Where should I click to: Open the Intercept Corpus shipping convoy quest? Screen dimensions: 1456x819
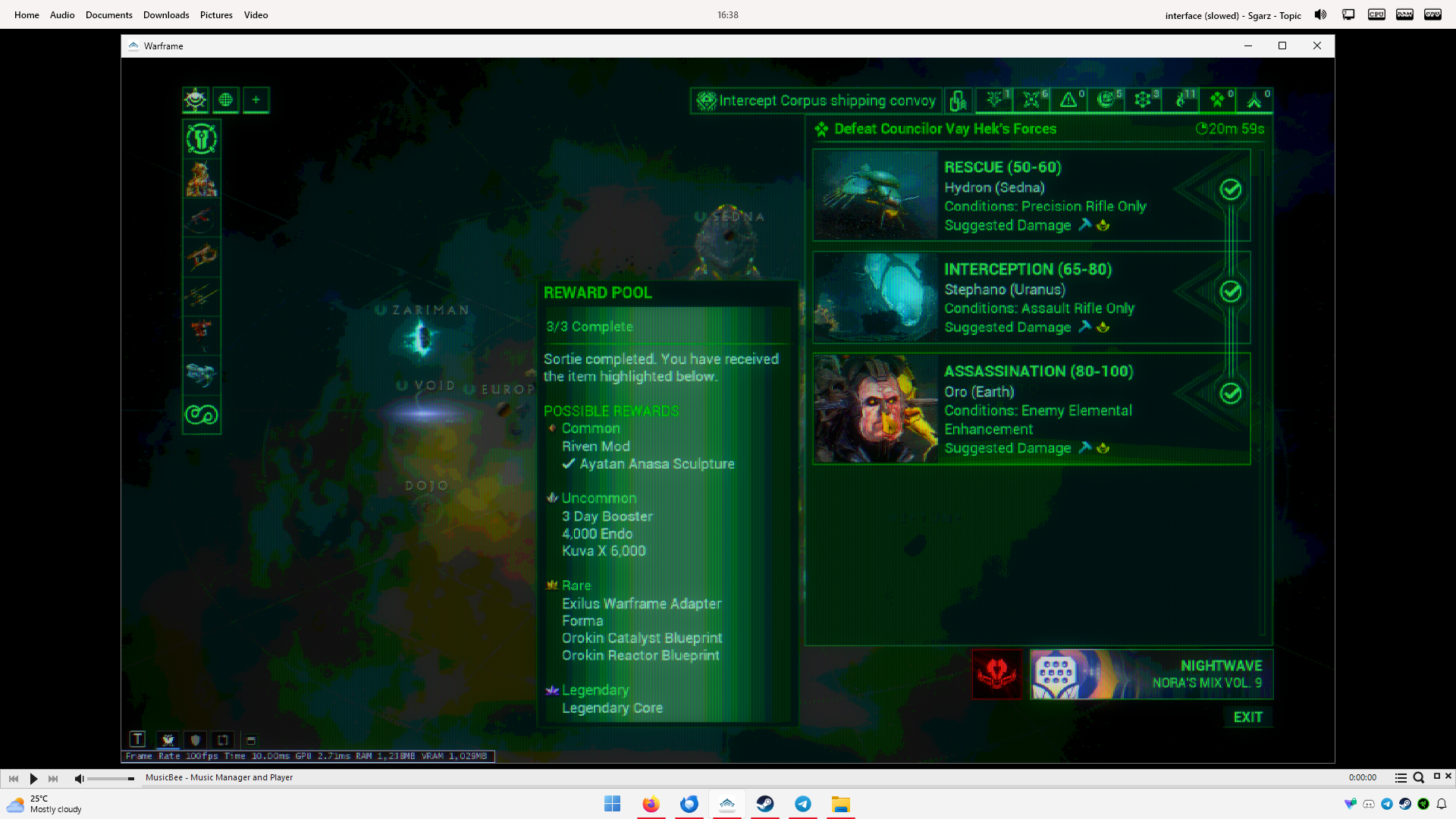pyautogui.click(x=817, y=100)
